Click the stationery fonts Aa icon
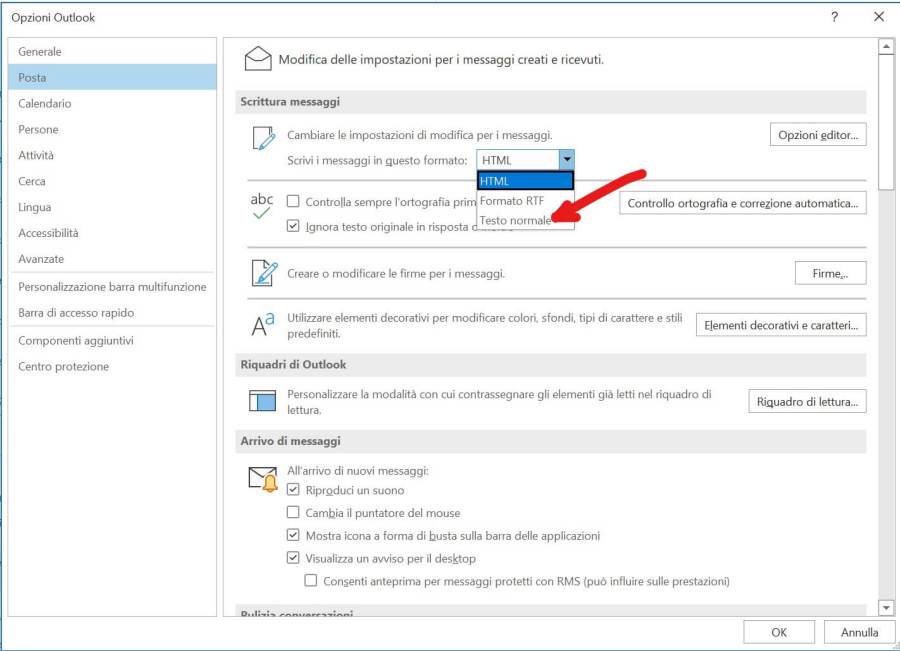The width and height of the screenshot is (900, 651). pos(262,325)
